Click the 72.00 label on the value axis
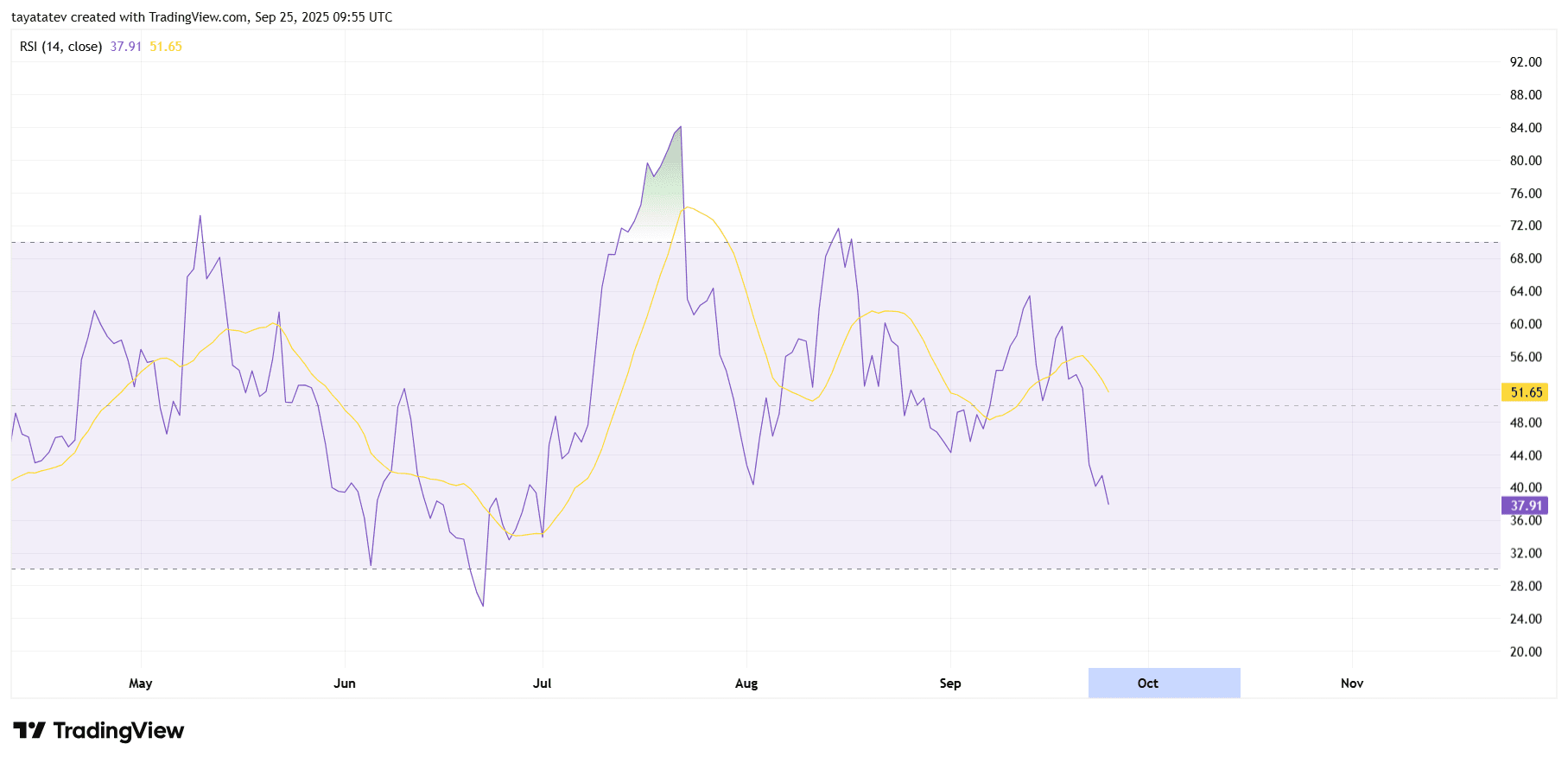 pos(1525,226)
